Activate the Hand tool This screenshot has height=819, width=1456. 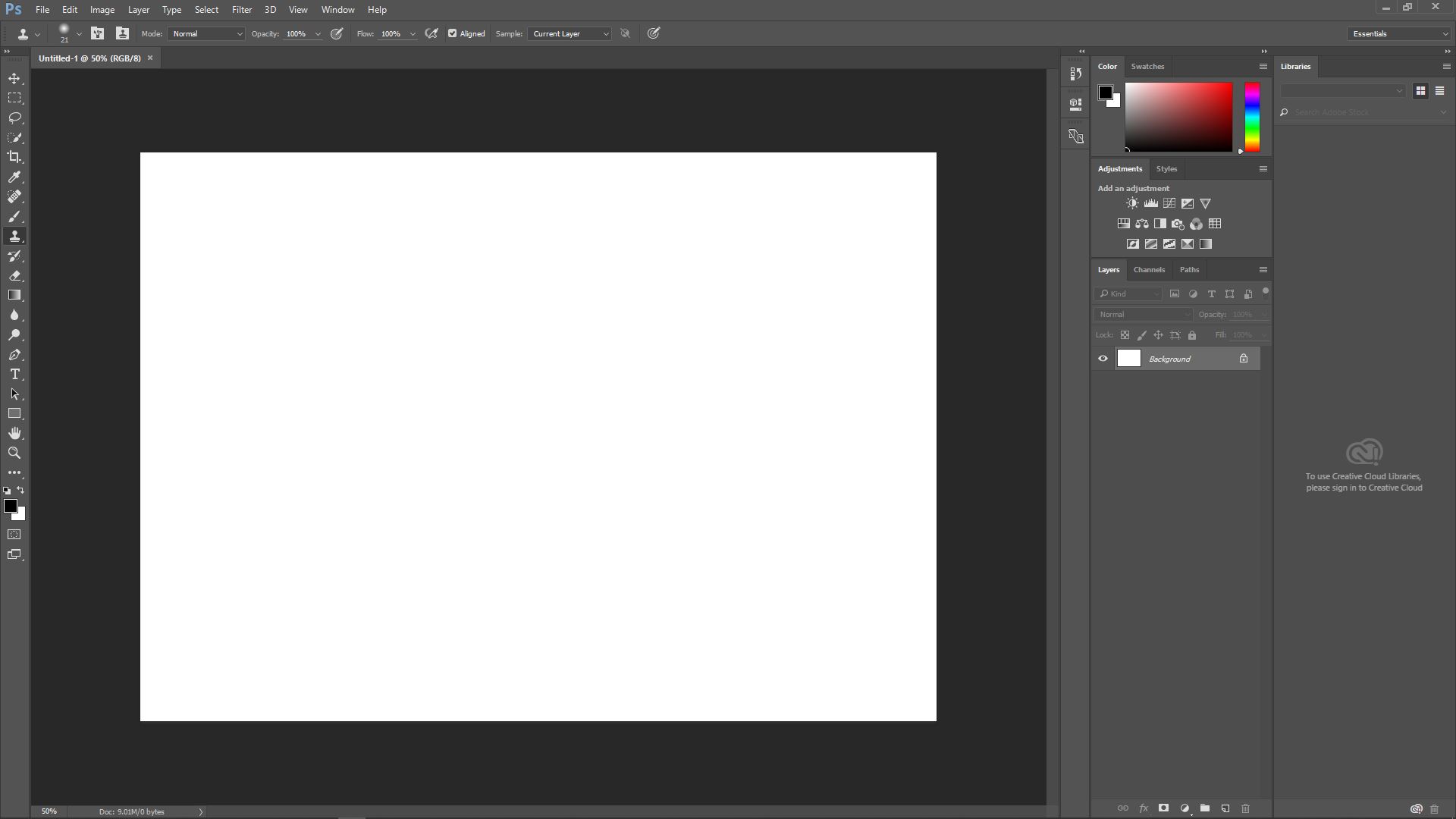click(14, 433)
